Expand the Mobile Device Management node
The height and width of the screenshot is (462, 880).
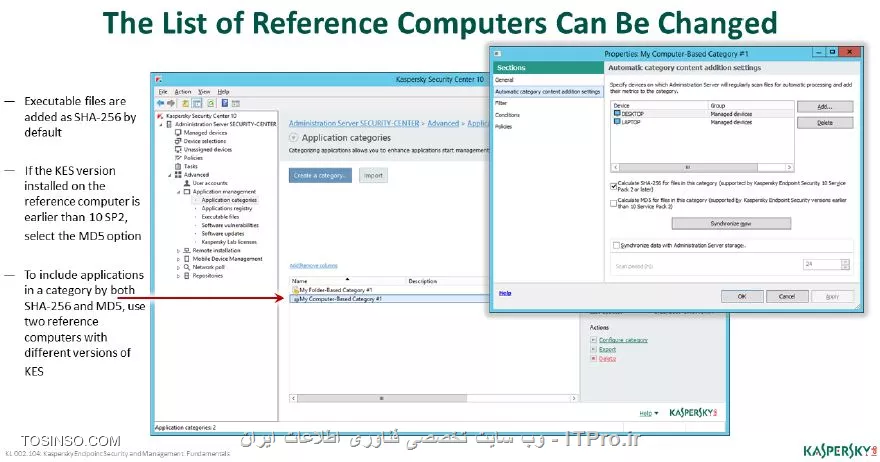[x=179, y=259]
